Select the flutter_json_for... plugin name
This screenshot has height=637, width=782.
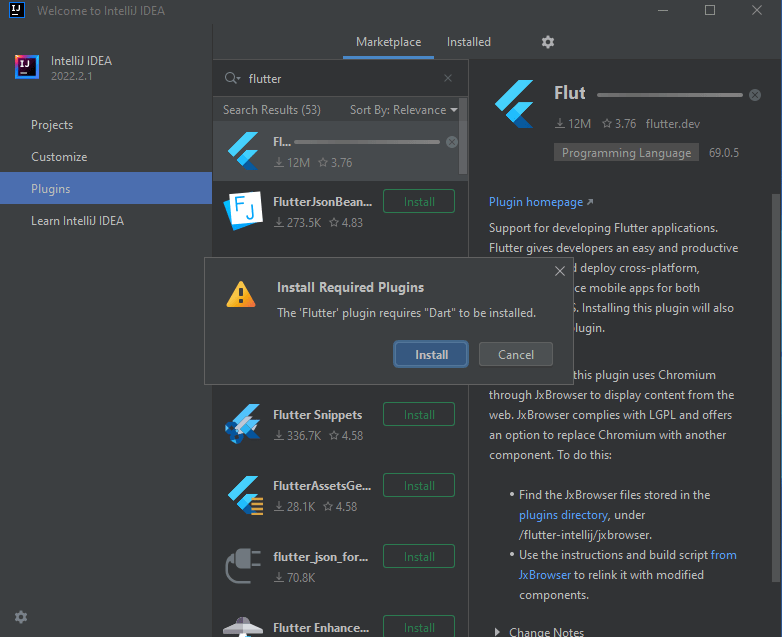click(321, 557)
